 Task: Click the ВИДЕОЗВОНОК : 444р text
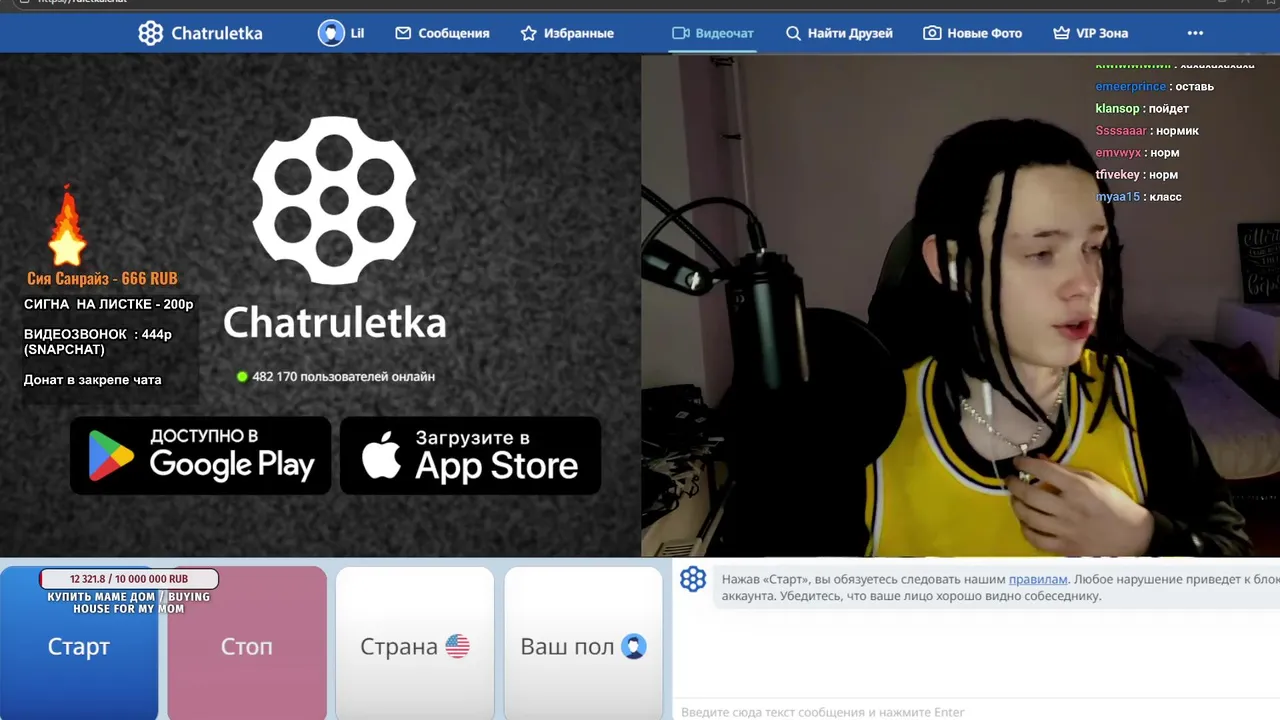point(98,334)
